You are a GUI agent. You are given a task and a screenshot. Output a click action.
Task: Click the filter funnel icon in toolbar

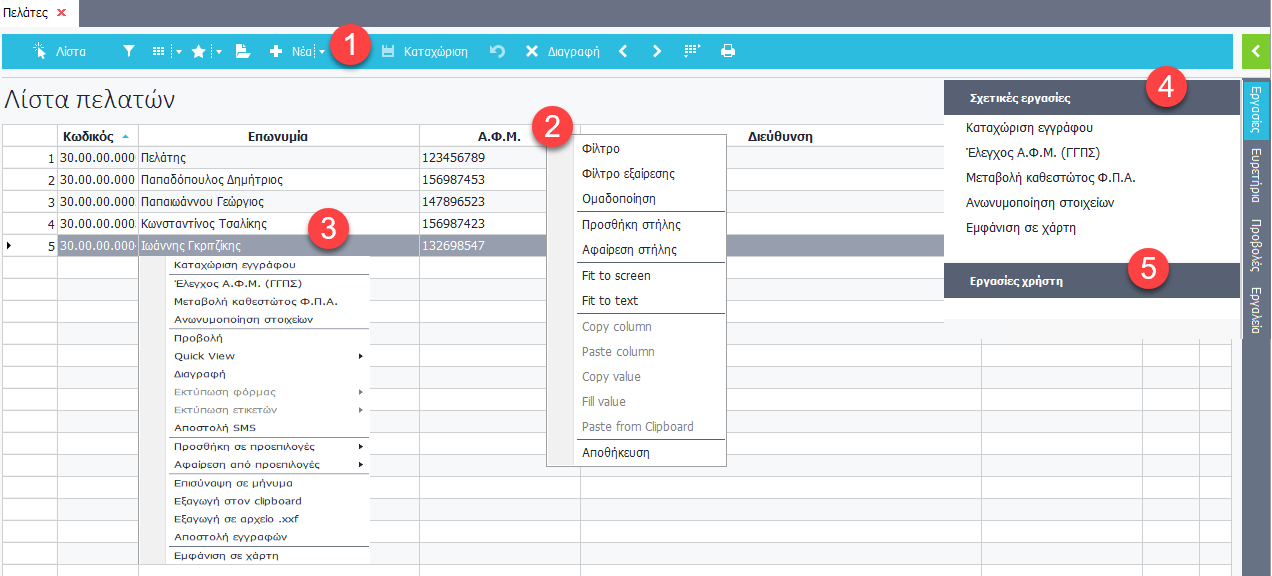coord(129,51)
